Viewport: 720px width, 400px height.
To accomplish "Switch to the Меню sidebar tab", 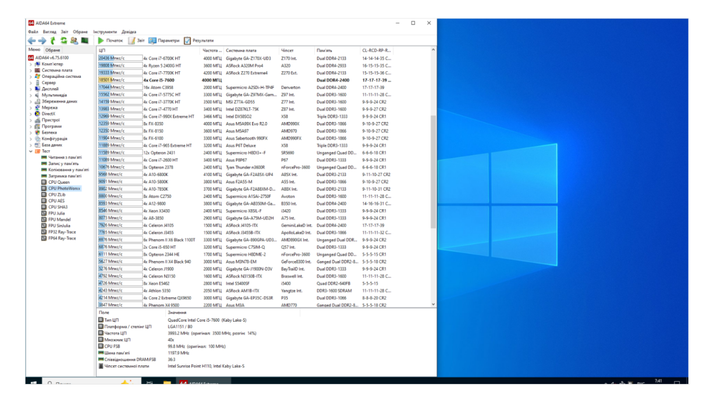I will point(34,50).
